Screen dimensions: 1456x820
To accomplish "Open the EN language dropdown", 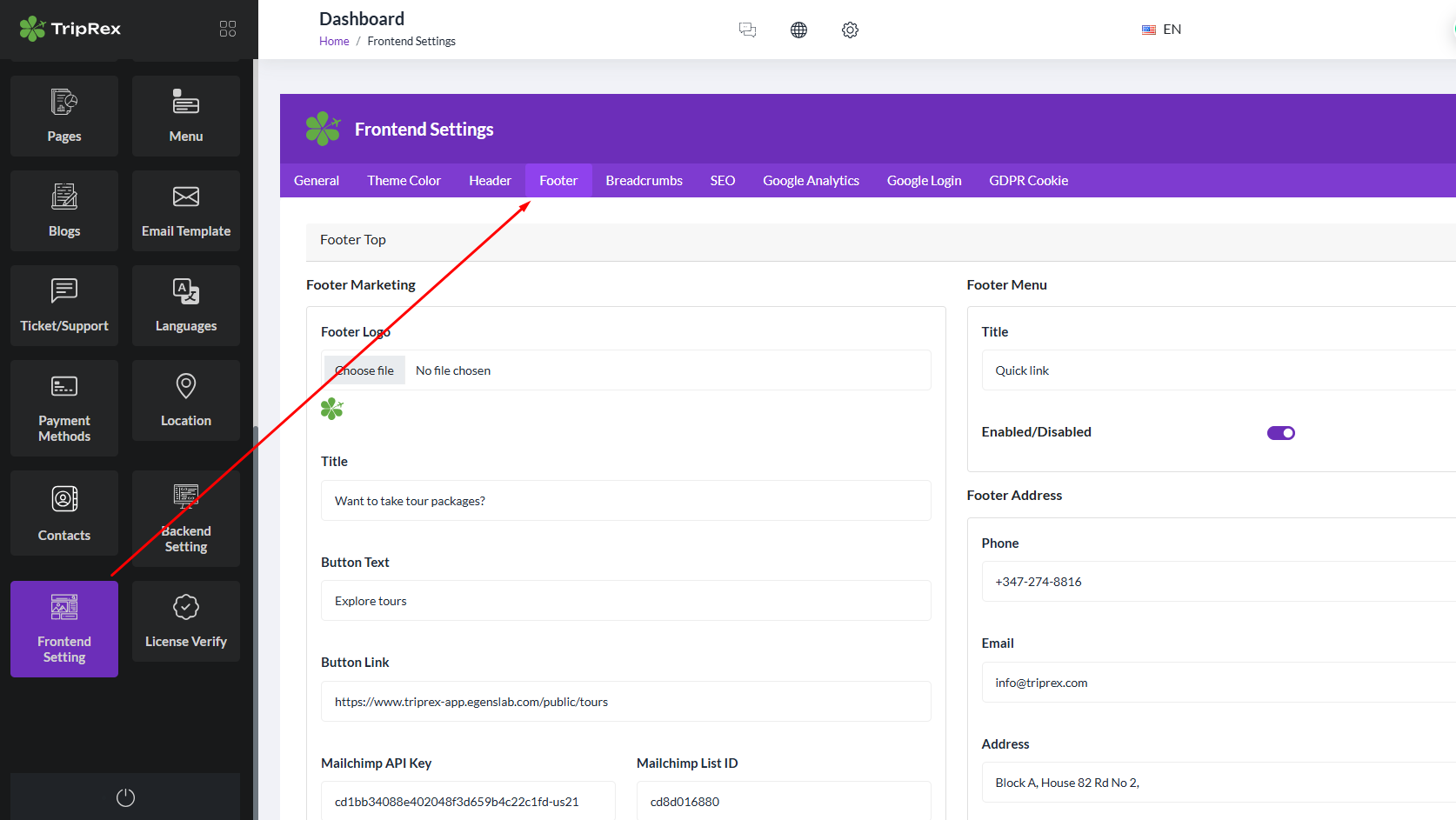I will coord(1162,30).
